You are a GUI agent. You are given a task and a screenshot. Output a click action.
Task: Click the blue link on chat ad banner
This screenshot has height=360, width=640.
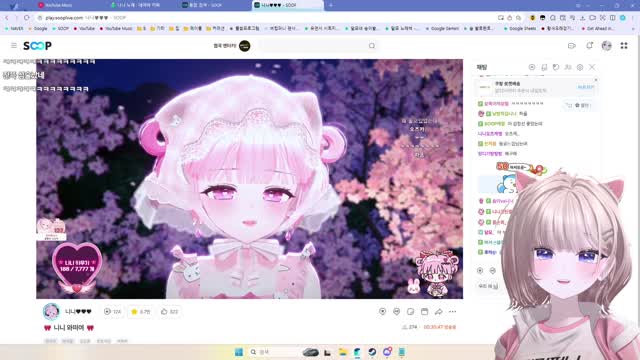pyautogui.click(x=586, y=87)
